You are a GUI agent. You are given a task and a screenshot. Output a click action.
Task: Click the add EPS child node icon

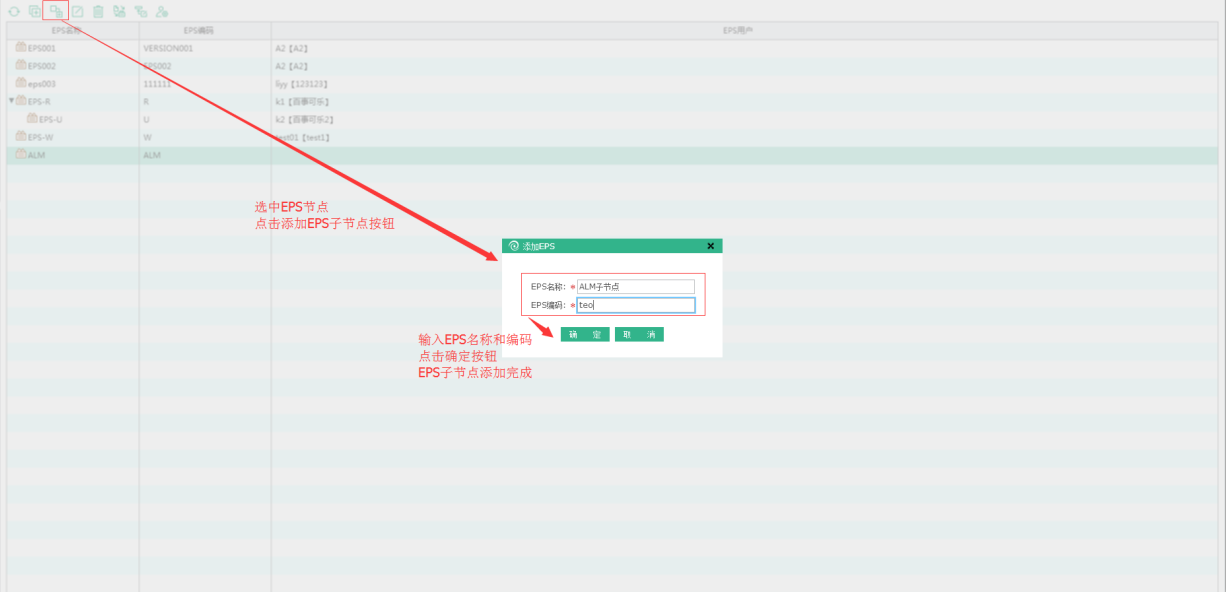56,12
